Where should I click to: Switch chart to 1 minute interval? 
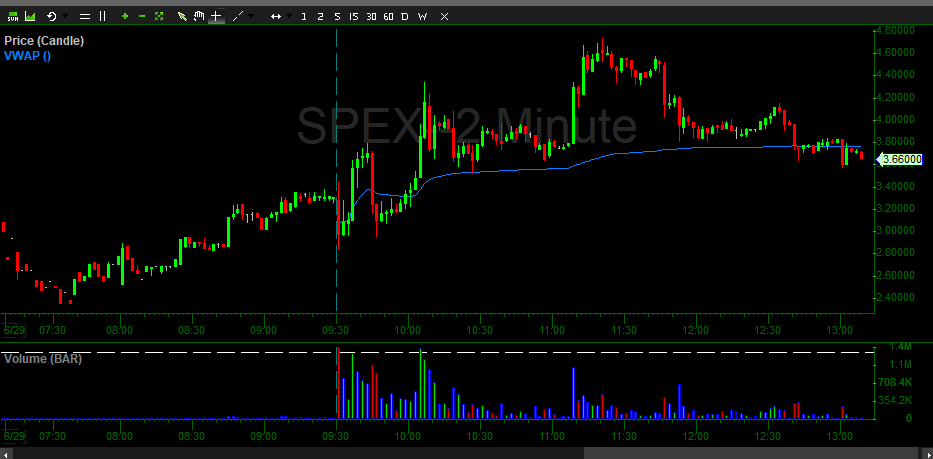[x=304, y=17]
